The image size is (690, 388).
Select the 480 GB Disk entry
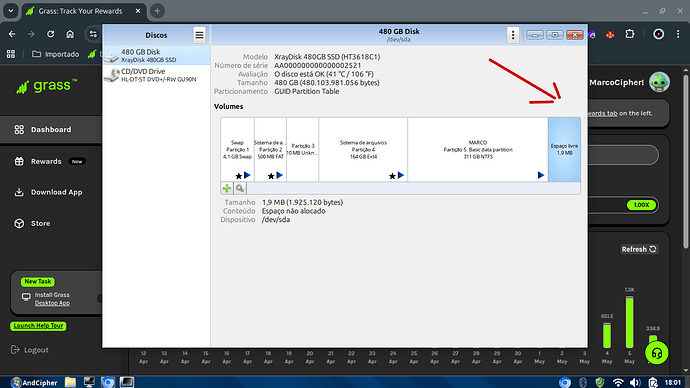(156, 55)
